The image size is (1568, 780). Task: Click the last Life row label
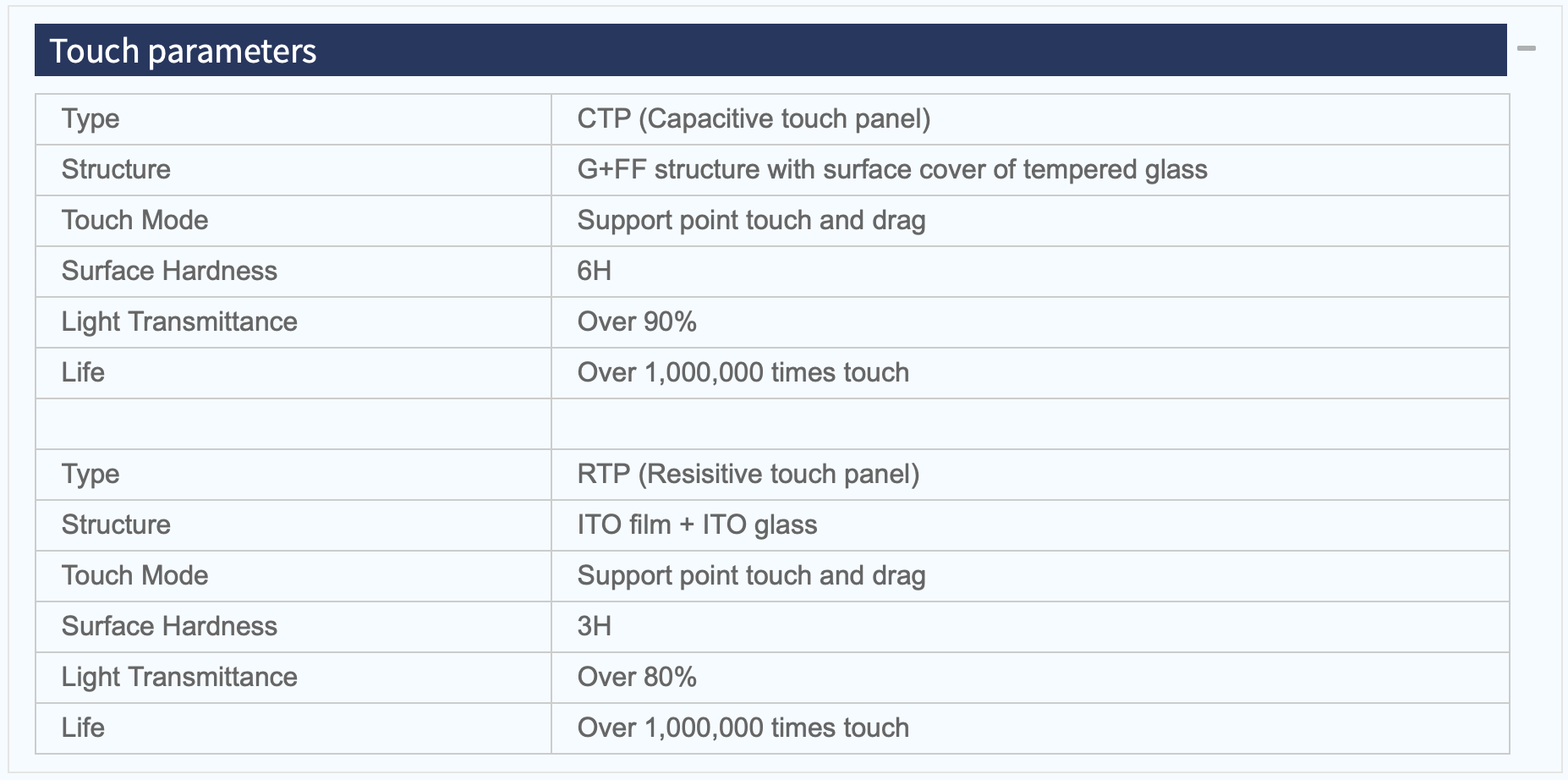click(83, 728)
